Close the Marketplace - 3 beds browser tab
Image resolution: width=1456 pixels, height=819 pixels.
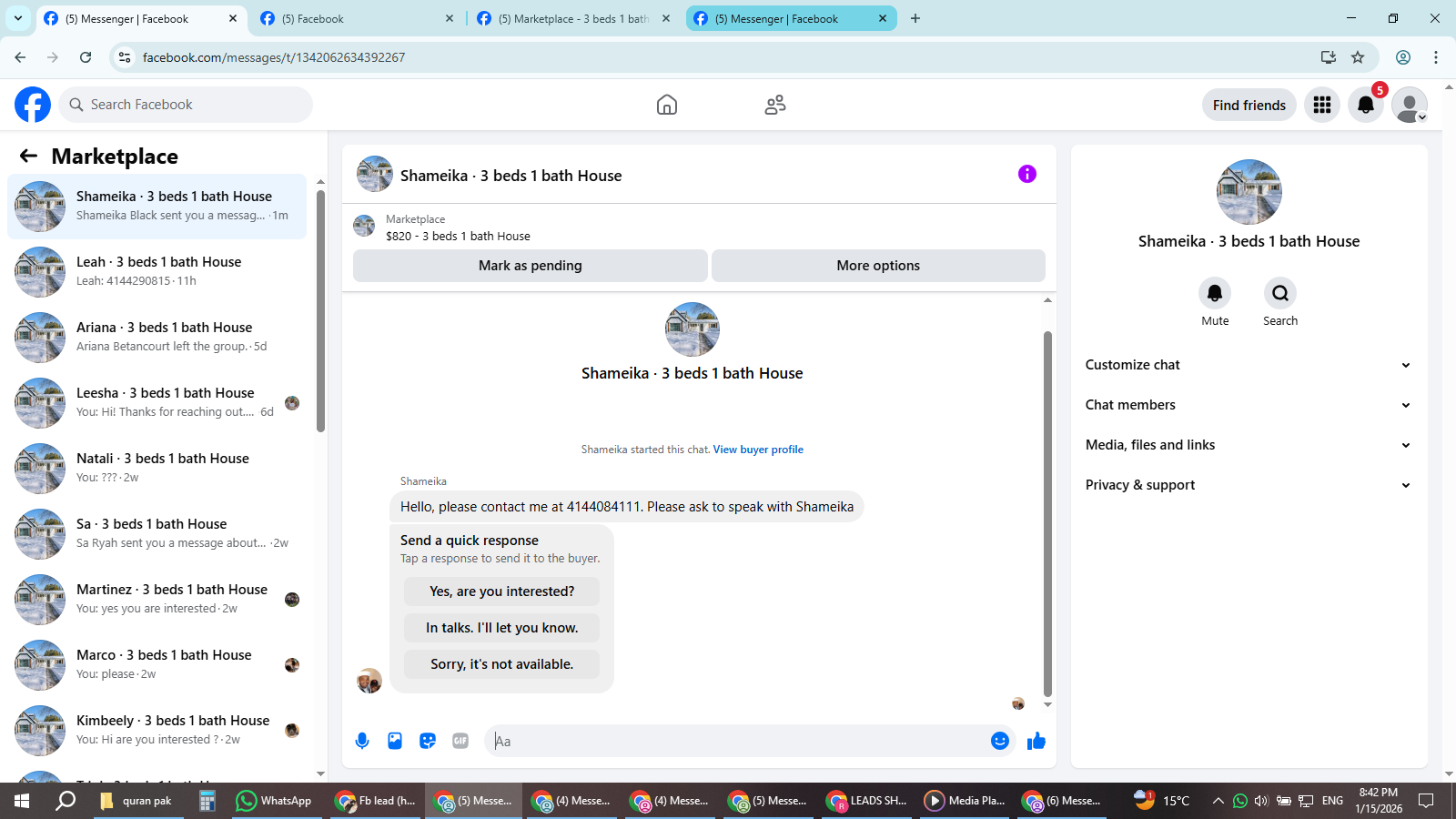pyautogui.click(x=666, y=18)
